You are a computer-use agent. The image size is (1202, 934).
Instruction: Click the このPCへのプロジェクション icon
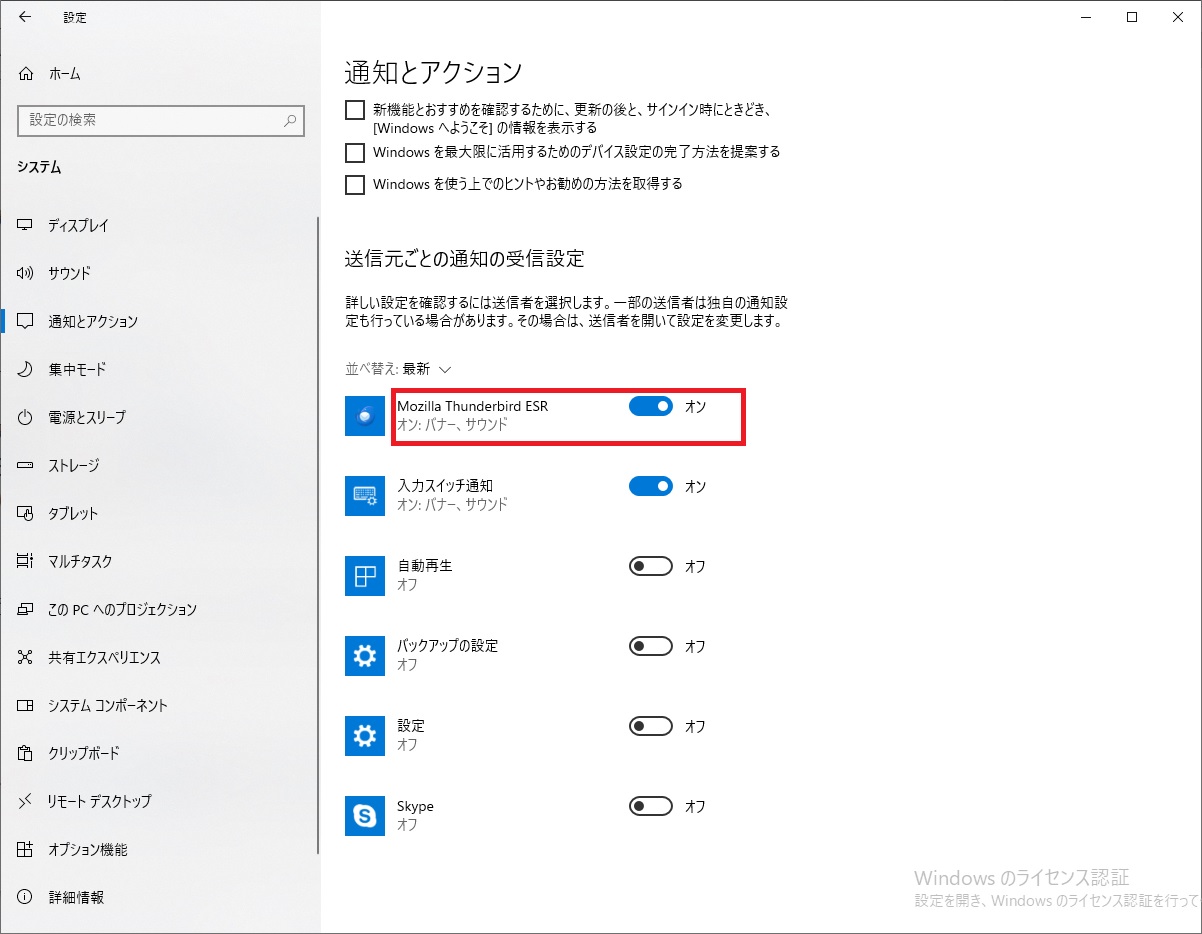point(26,609)
